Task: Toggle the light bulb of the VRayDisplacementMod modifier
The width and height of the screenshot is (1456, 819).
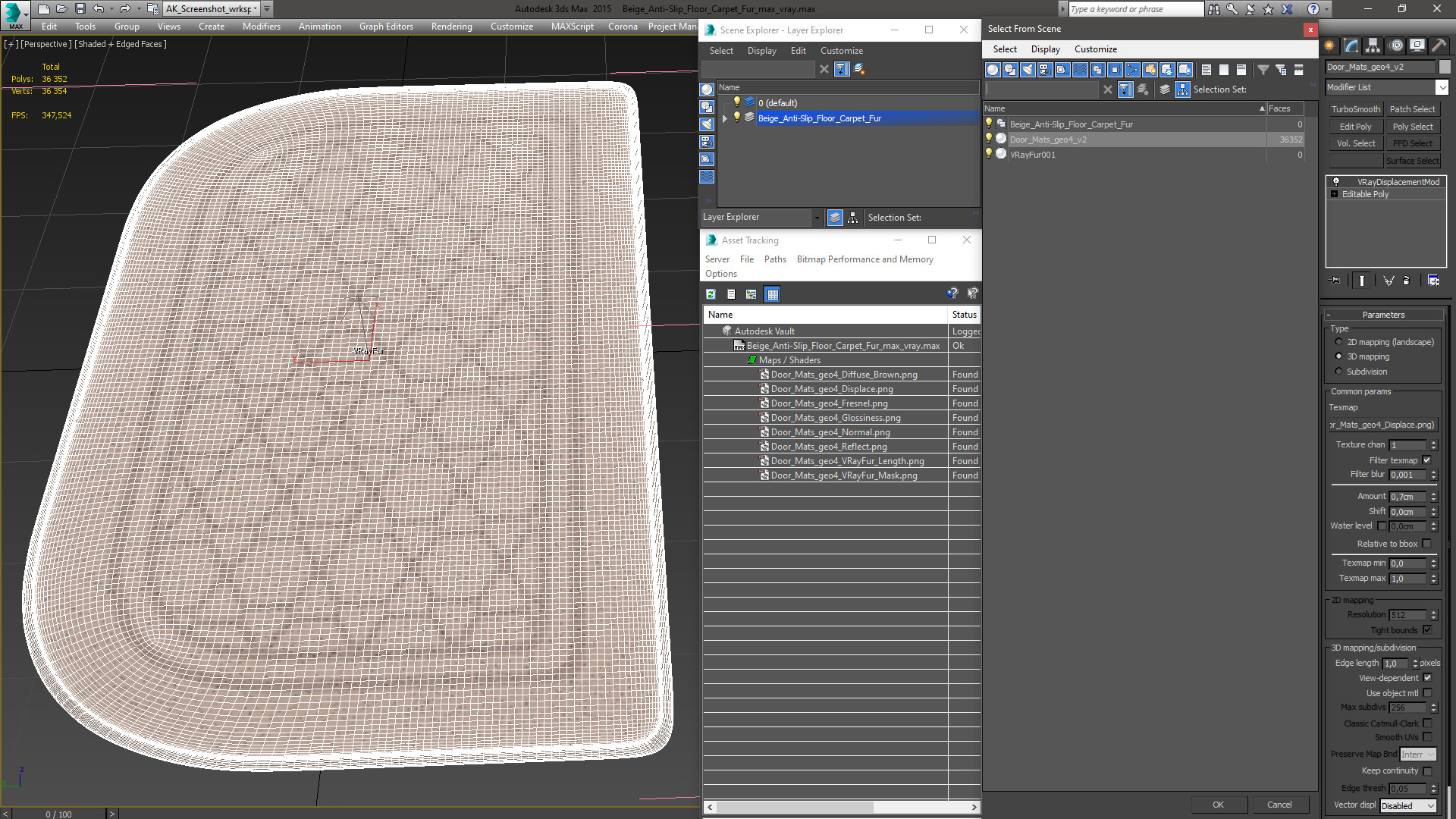Action: point(1336,182)
